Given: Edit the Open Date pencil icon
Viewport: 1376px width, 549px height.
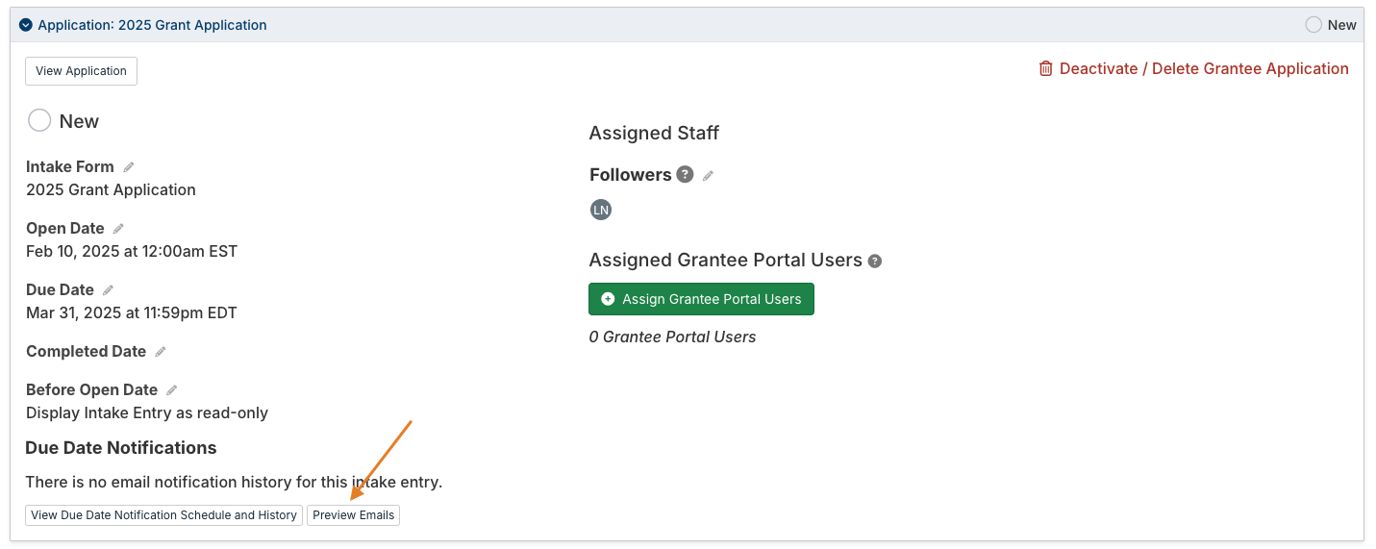Looking at the screenshot, I should pos(119,229).
